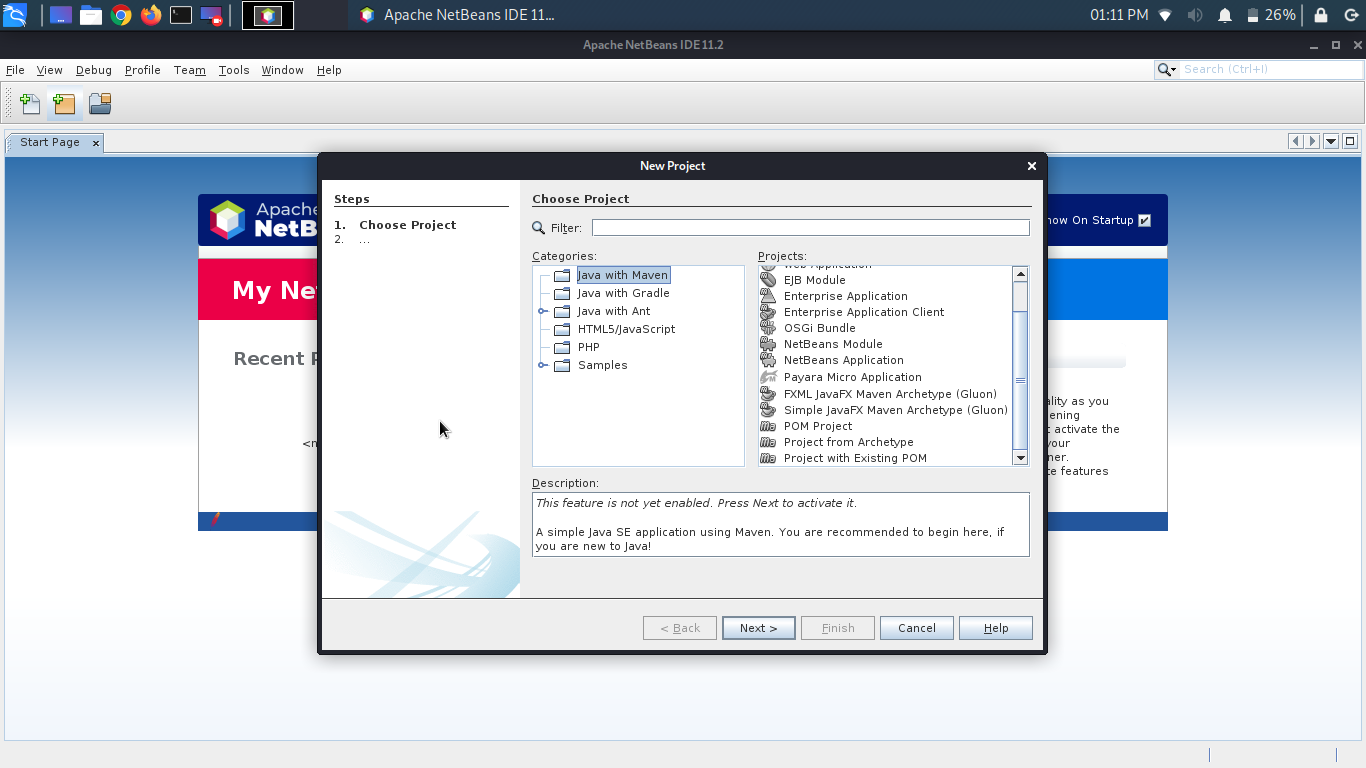
Task: Select NetBeans Application project type
Action: (x=843, y=360)
